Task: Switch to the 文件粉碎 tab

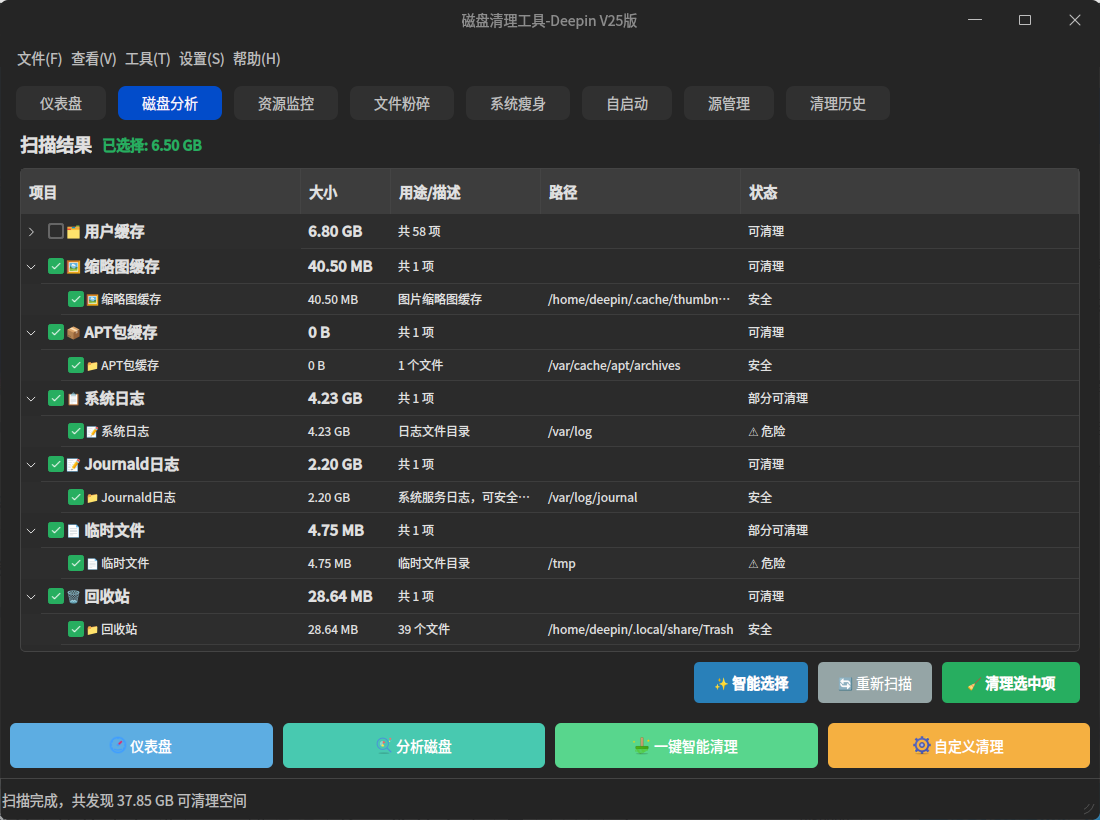Action: pos(402,103)
